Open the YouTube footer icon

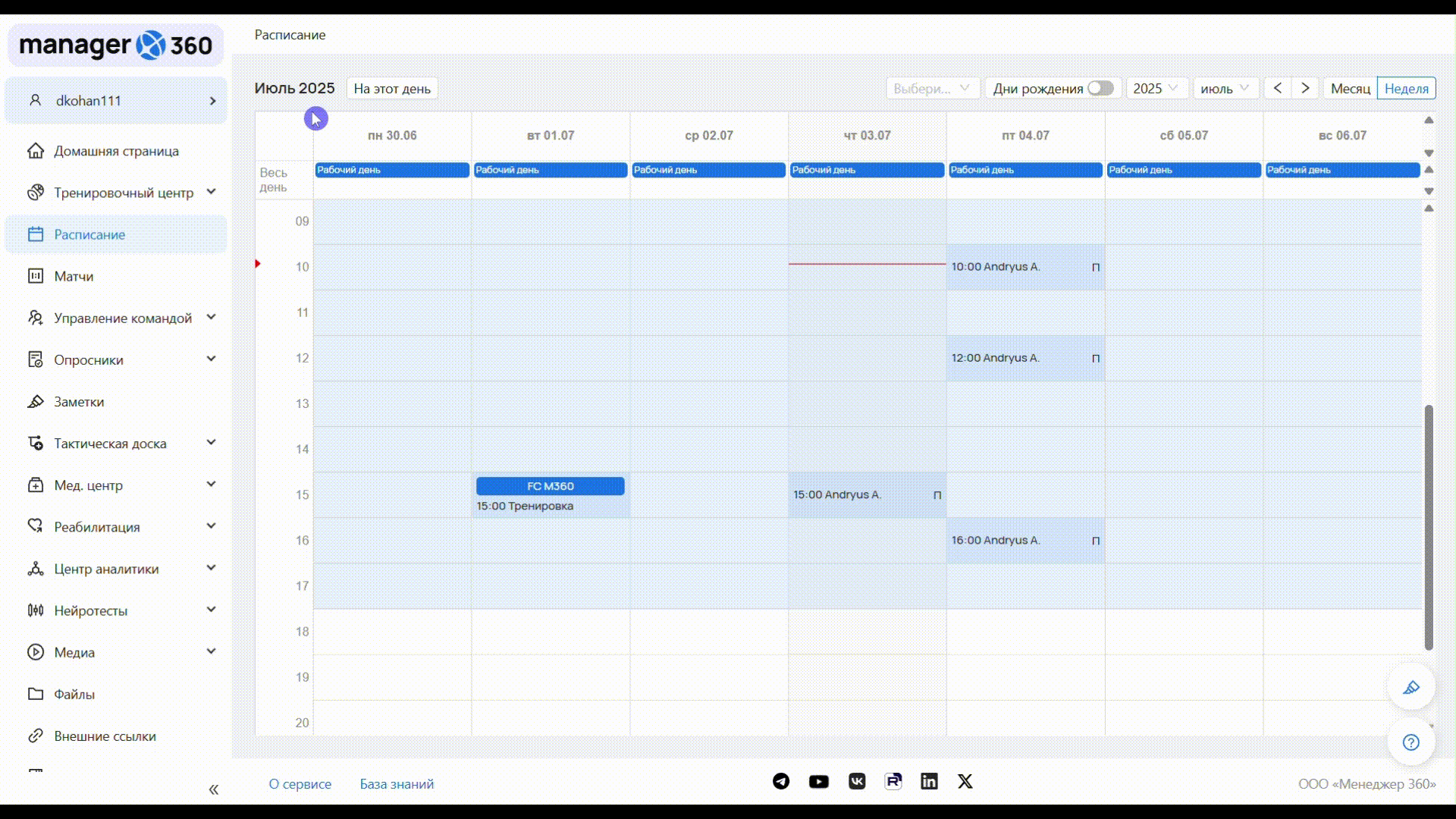(818, 781)
